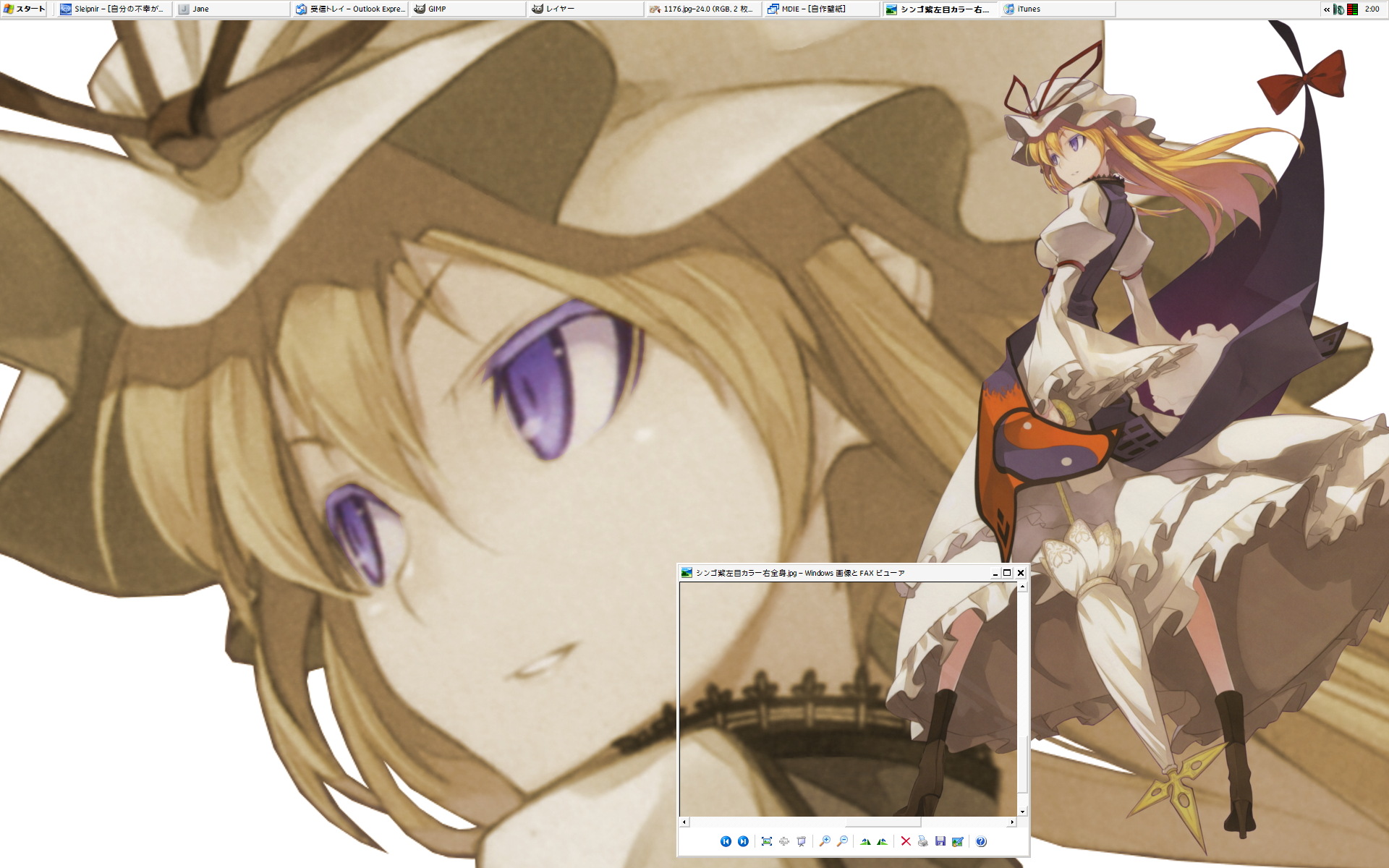Save a copy with the floppy disk icon

940,841
